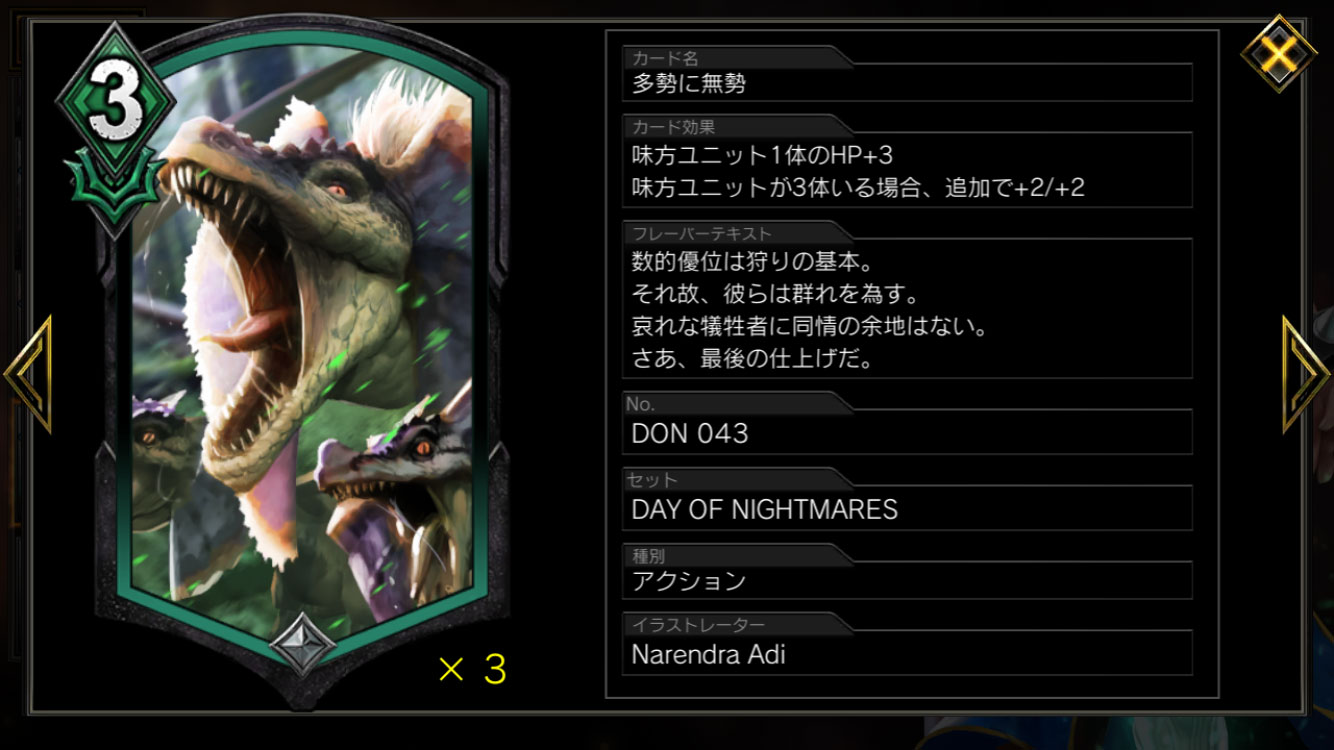Click the yellow ×3 card count

[472, 669]
